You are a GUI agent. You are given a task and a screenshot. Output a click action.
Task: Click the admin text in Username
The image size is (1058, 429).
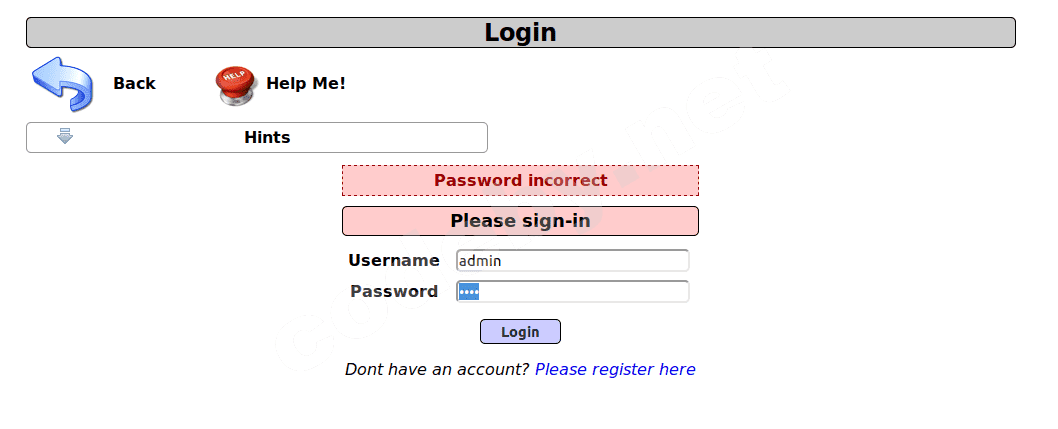pos(480,261)
